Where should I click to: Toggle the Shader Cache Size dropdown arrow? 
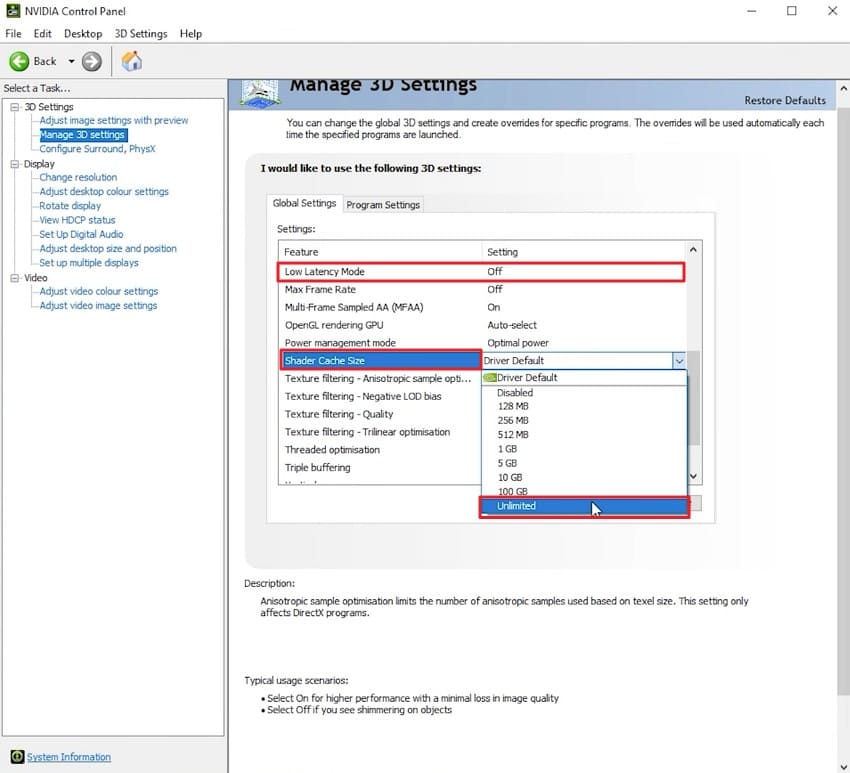(x=679, y=361)
